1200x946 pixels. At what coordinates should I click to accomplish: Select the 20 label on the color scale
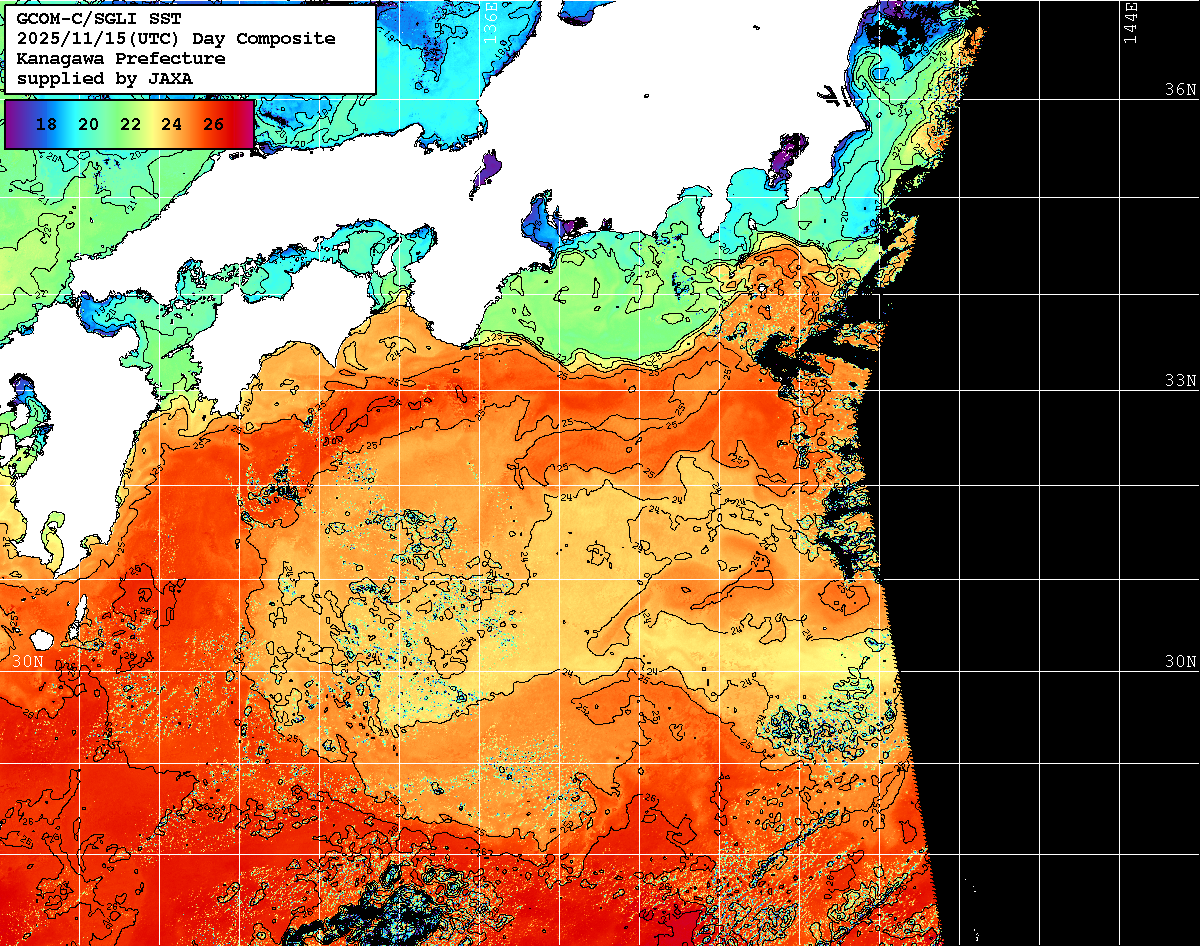pos(88,124)
